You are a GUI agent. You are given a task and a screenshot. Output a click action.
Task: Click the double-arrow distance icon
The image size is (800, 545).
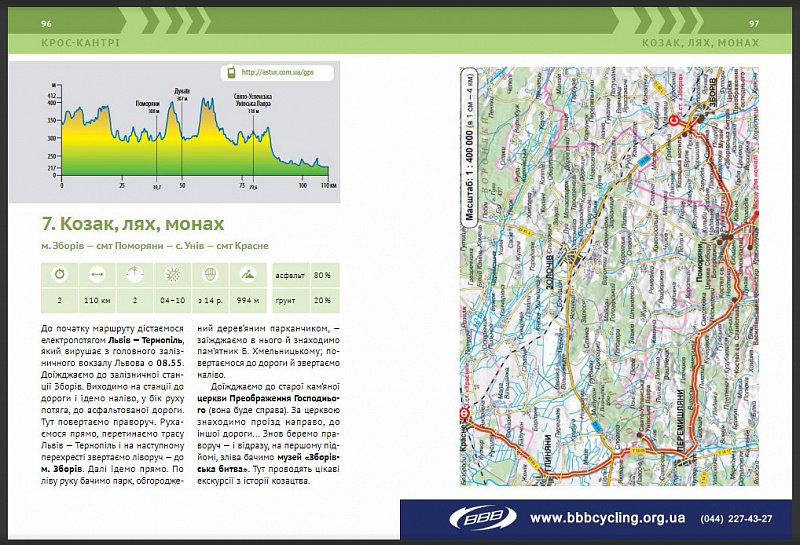[x=97, y=275]
